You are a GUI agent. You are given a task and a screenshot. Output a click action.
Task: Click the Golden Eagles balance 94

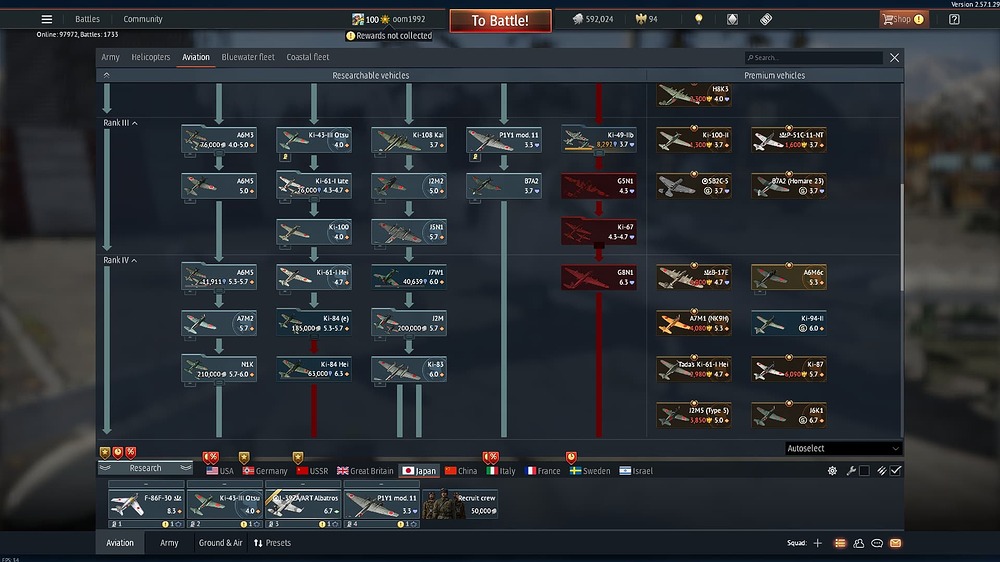tap(647, 19)
